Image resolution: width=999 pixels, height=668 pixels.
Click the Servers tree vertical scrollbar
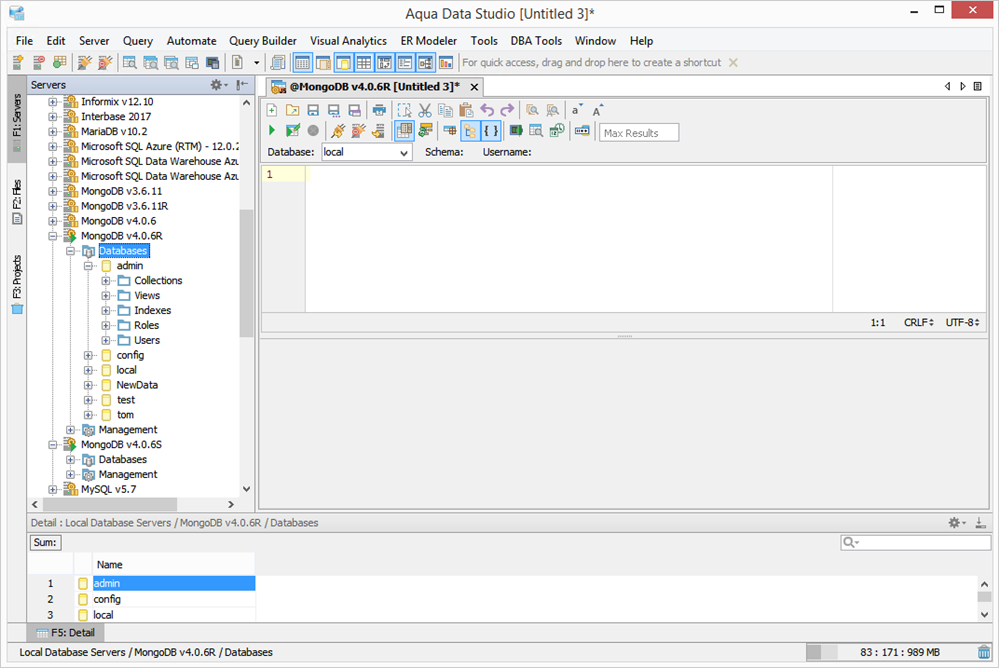pos(247,274)
